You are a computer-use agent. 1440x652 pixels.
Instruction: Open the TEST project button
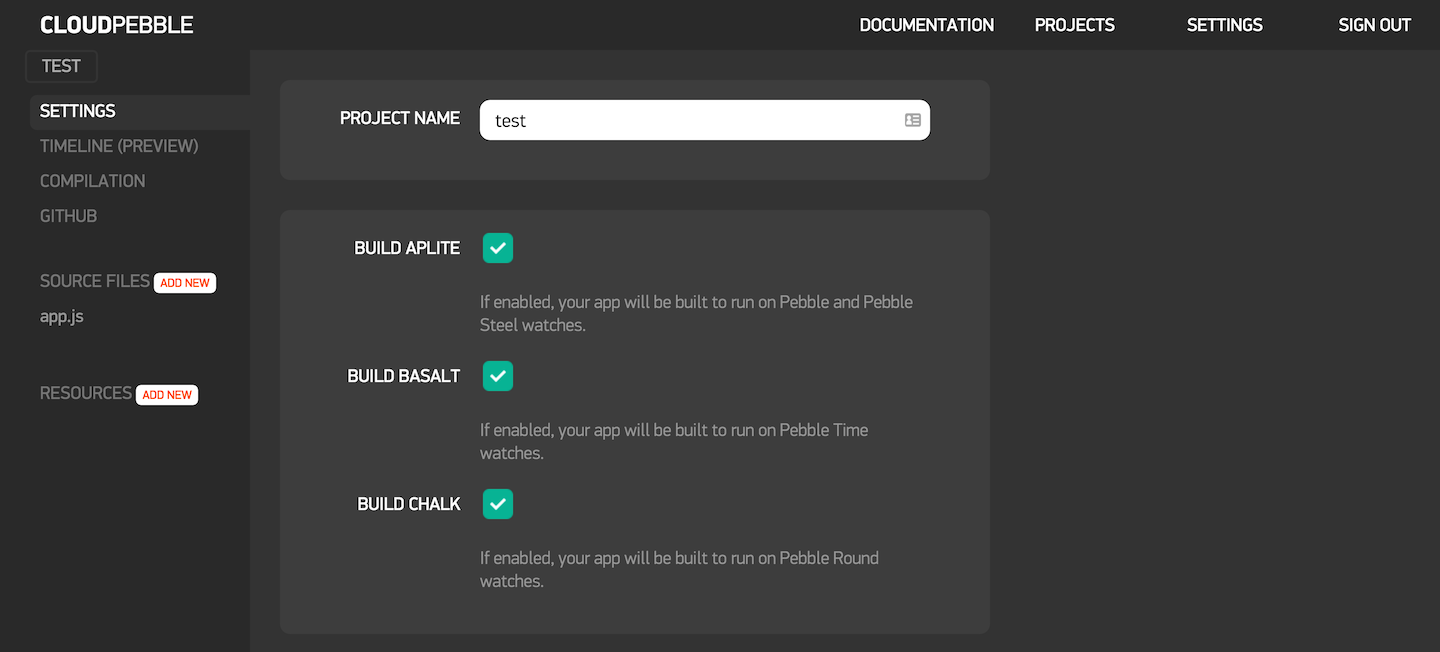(x=61, y=66)
